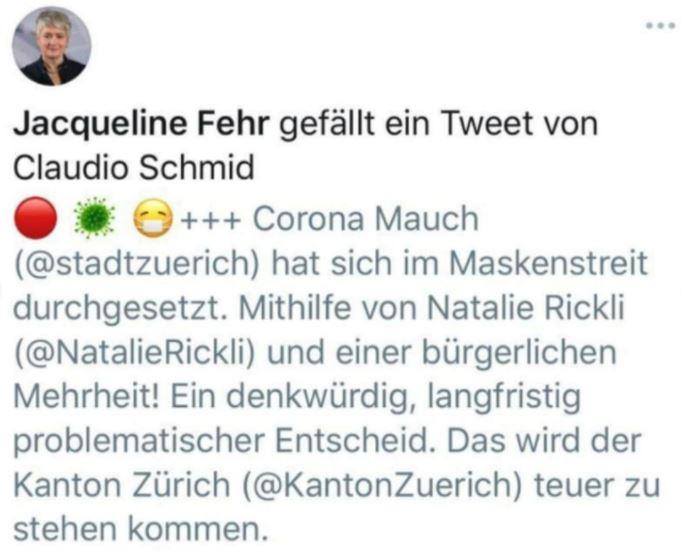
Task: Click Jacqueline Fehr's profile picture
Action: tap(51, 46)
